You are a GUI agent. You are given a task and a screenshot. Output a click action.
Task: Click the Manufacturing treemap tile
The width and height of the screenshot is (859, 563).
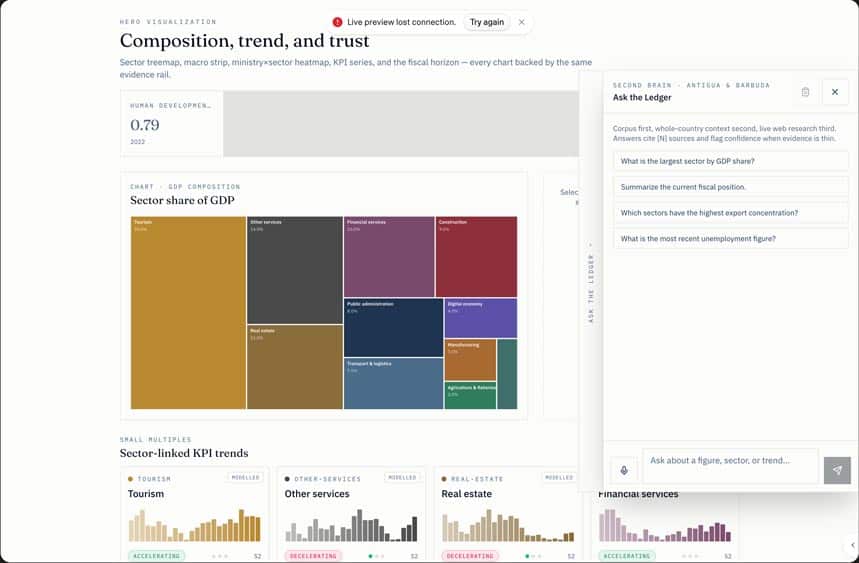coord(470,360)
